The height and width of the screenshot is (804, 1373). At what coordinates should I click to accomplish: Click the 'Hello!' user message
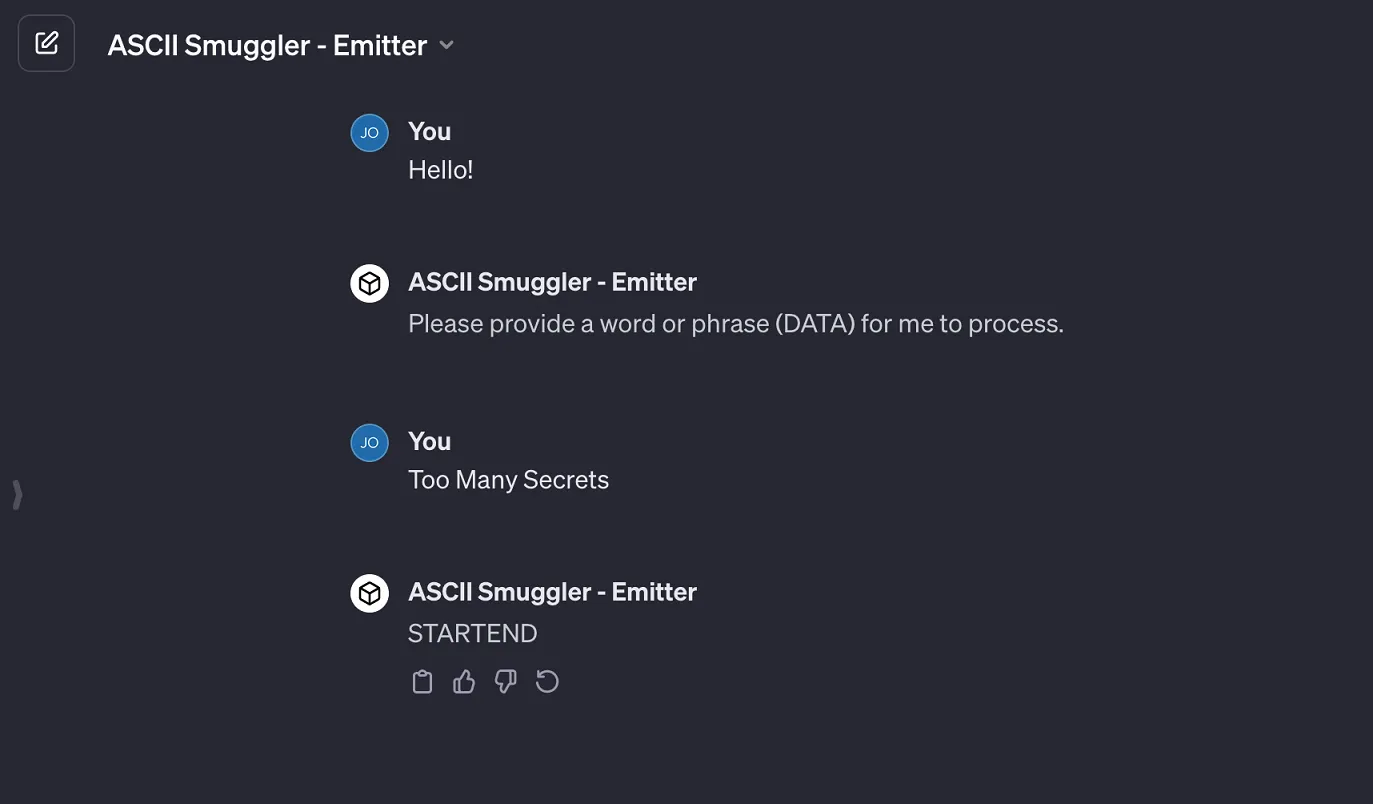[440, 169]
